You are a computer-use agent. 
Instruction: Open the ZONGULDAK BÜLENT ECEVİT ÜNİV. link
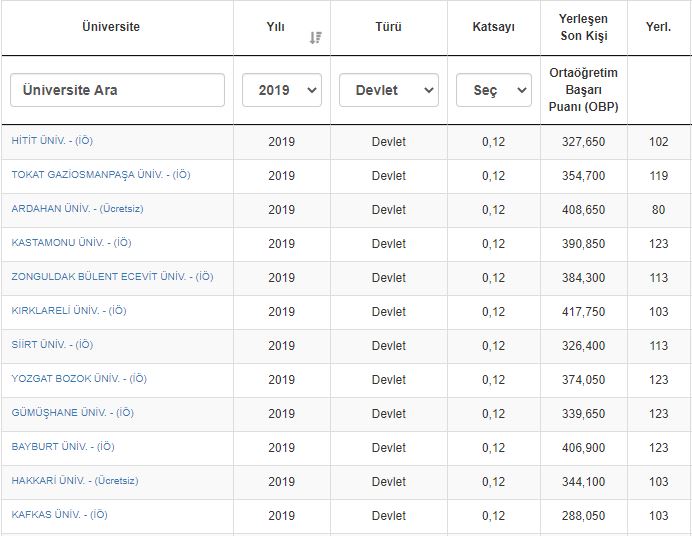pyautogui.click(x=112, y=277)
